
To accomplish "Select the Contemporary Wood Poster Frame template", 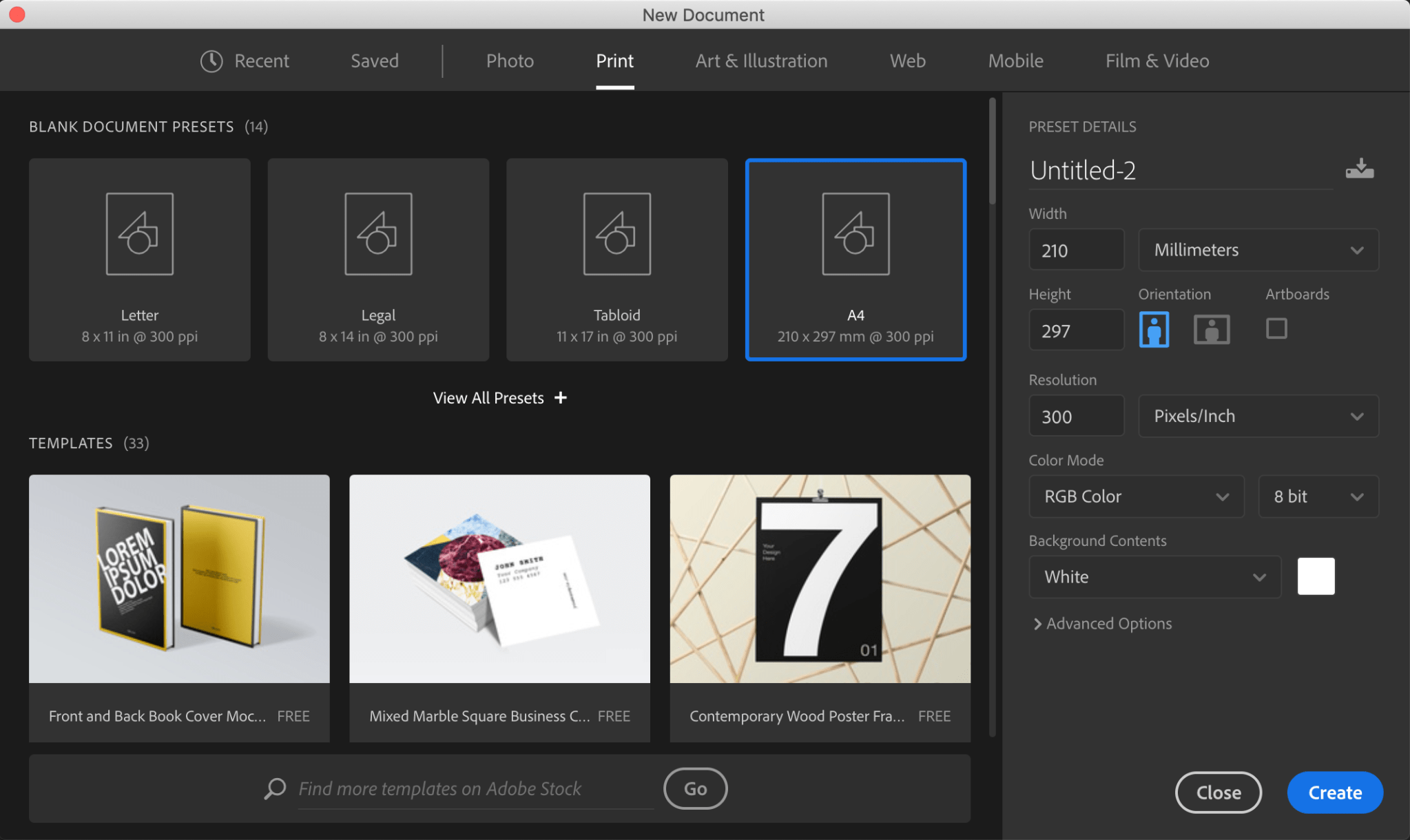I will coord(820,580).
